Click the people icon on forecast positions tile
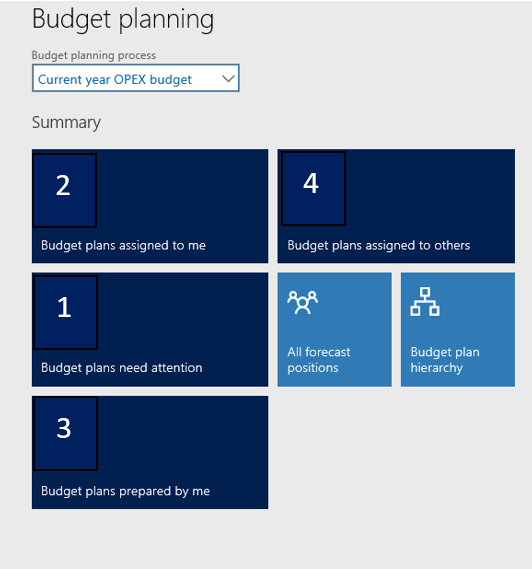Viewport: 532px width, 569px height. (302, 302)
